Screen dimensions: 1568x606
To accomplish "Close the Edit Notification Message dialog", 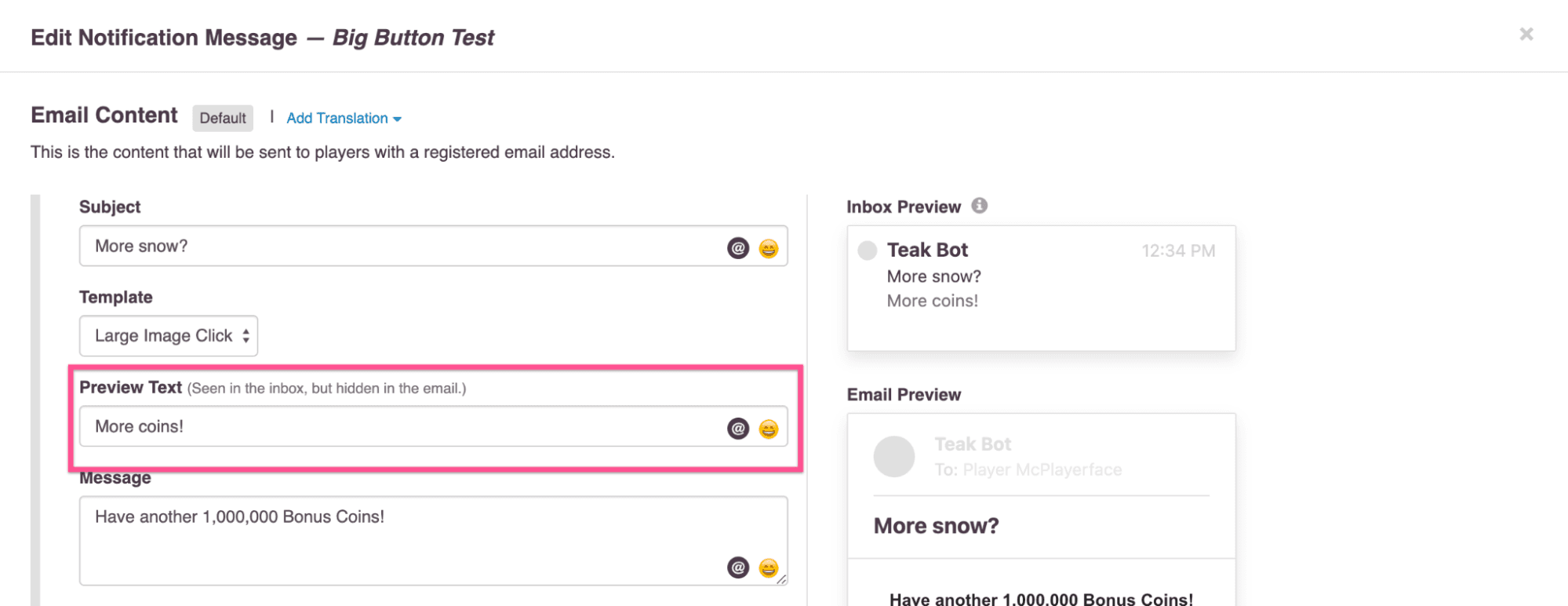I will 1526,34.
